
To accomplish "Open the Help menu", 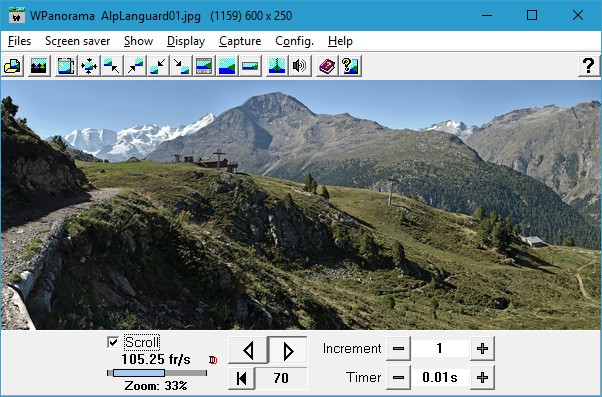I will click(x=340, y=41).
